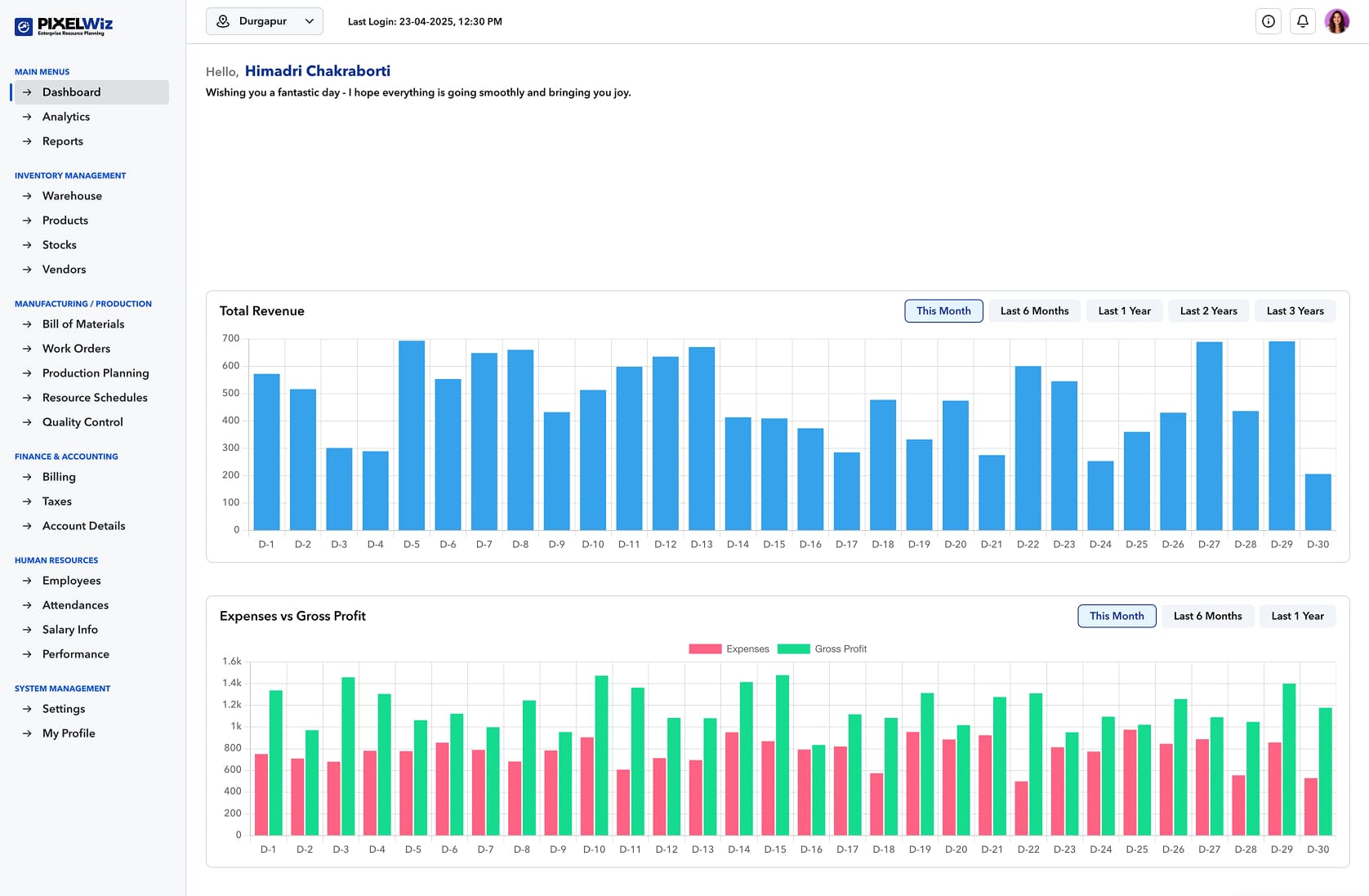The width and height of the screenshot is (1369, 896).
Task: Open the Durgapur location dropdown
Action: click(x=265, y=21)
